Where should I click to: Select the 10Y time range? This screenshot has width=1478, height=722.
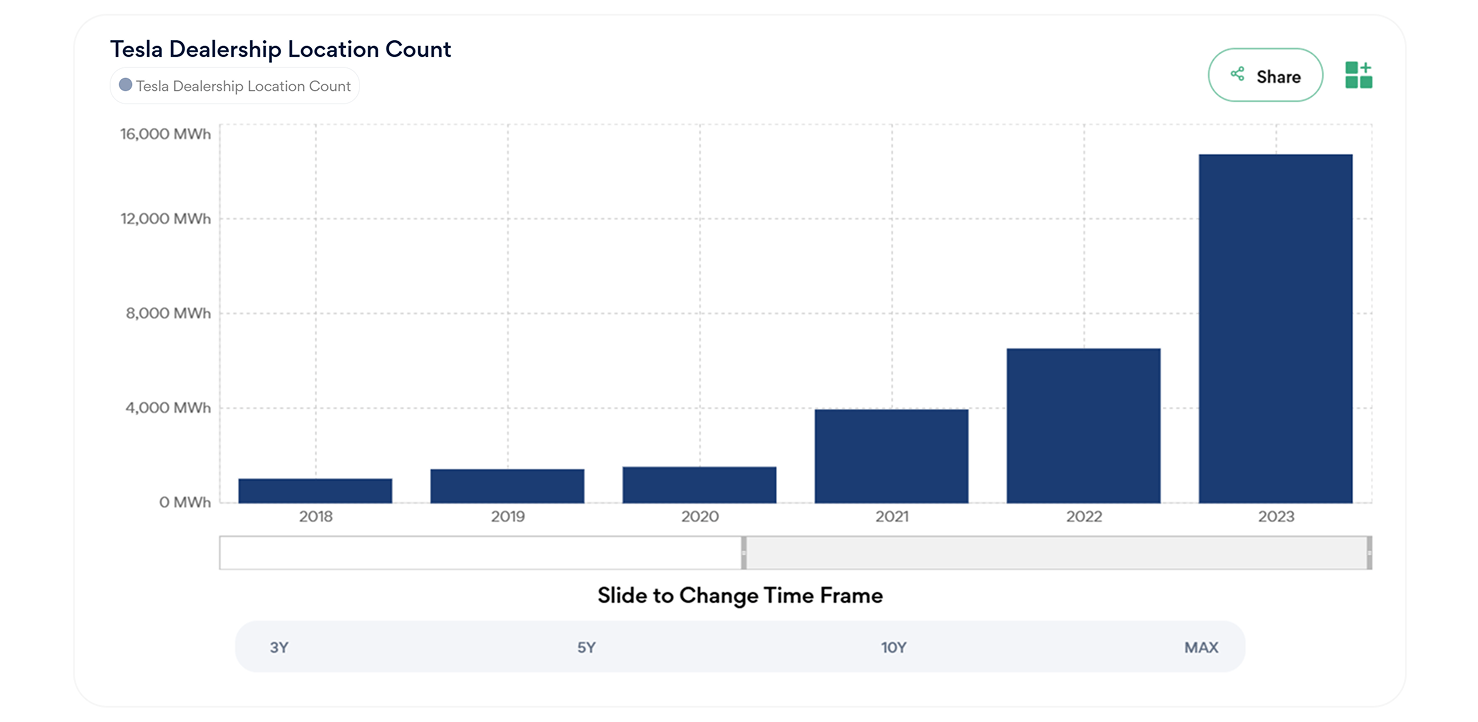[894, 647]
